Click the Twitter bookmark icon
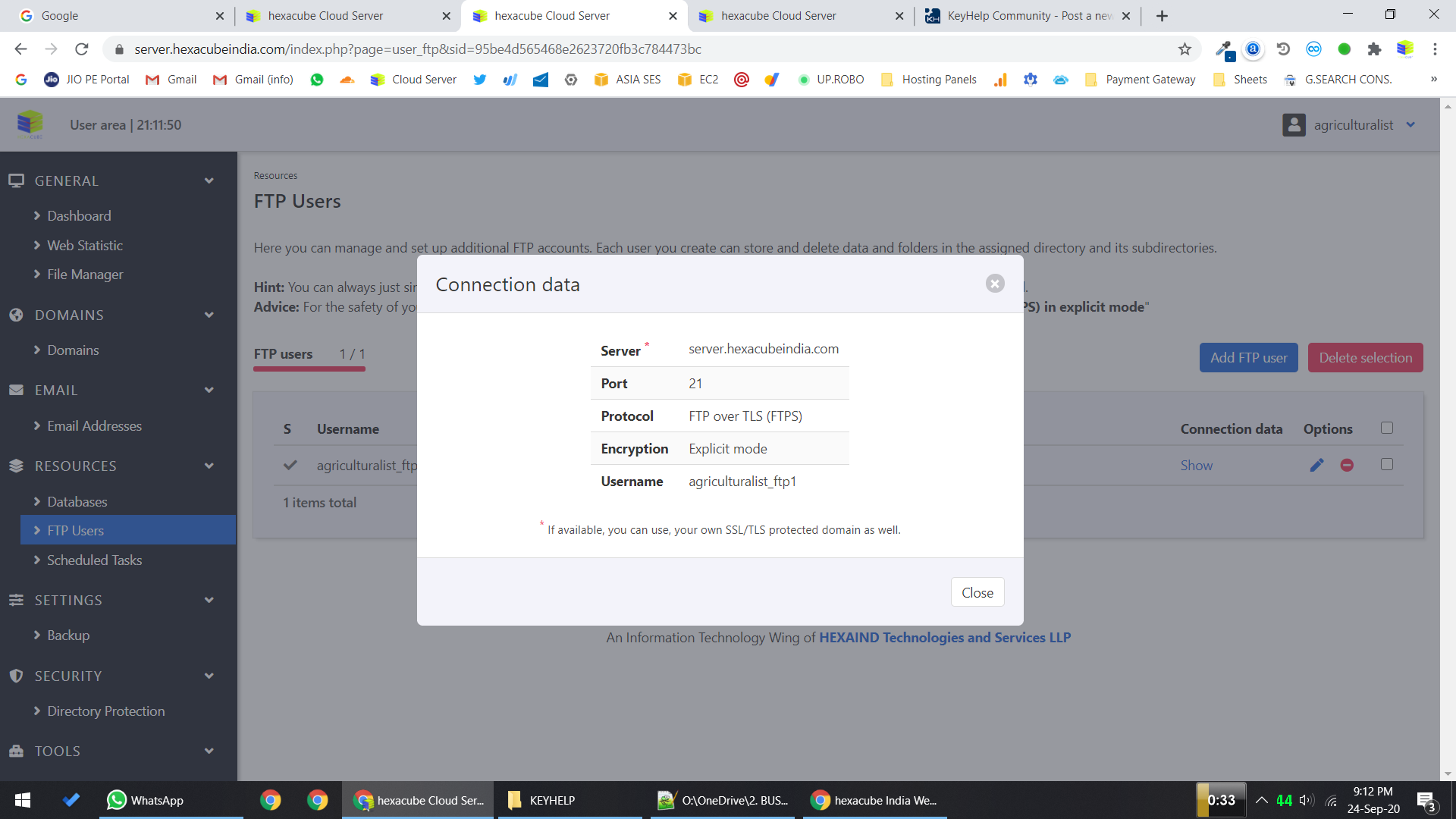The height and width of the screenshot is (819, 1456). (x=479, y=80)
